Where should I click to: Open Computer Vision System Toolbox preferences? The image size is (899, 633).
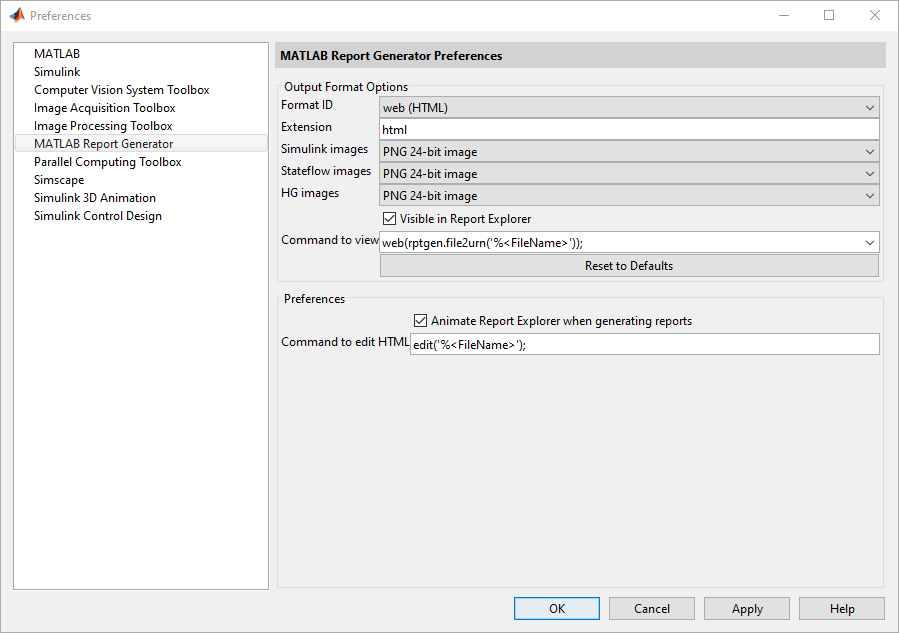point(122,90)
